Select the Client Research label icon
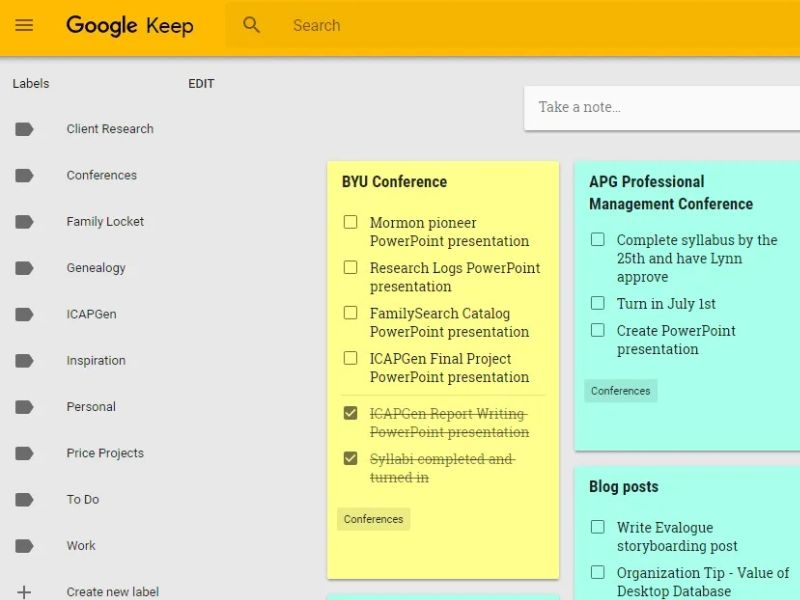 25,129
